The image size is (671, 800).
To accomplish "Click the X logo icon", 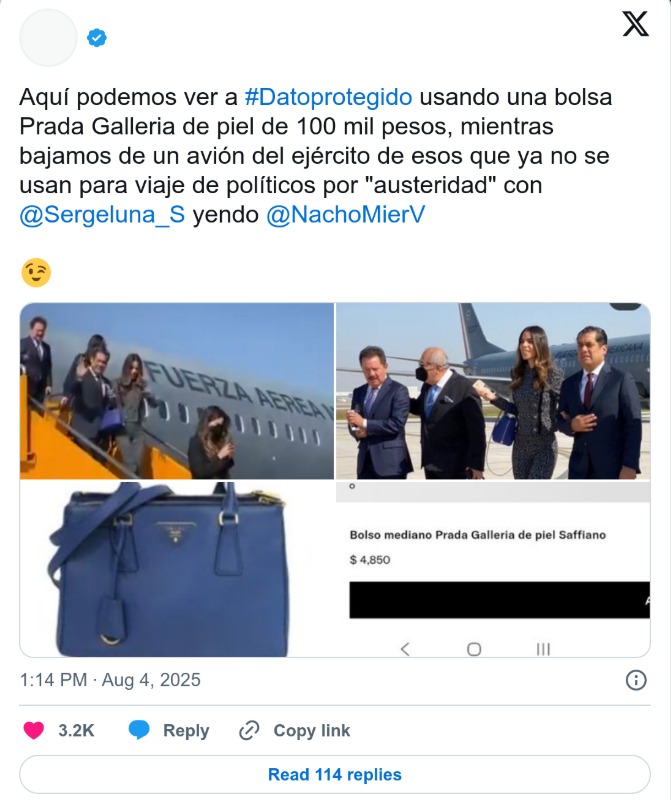I will (635, 24).
